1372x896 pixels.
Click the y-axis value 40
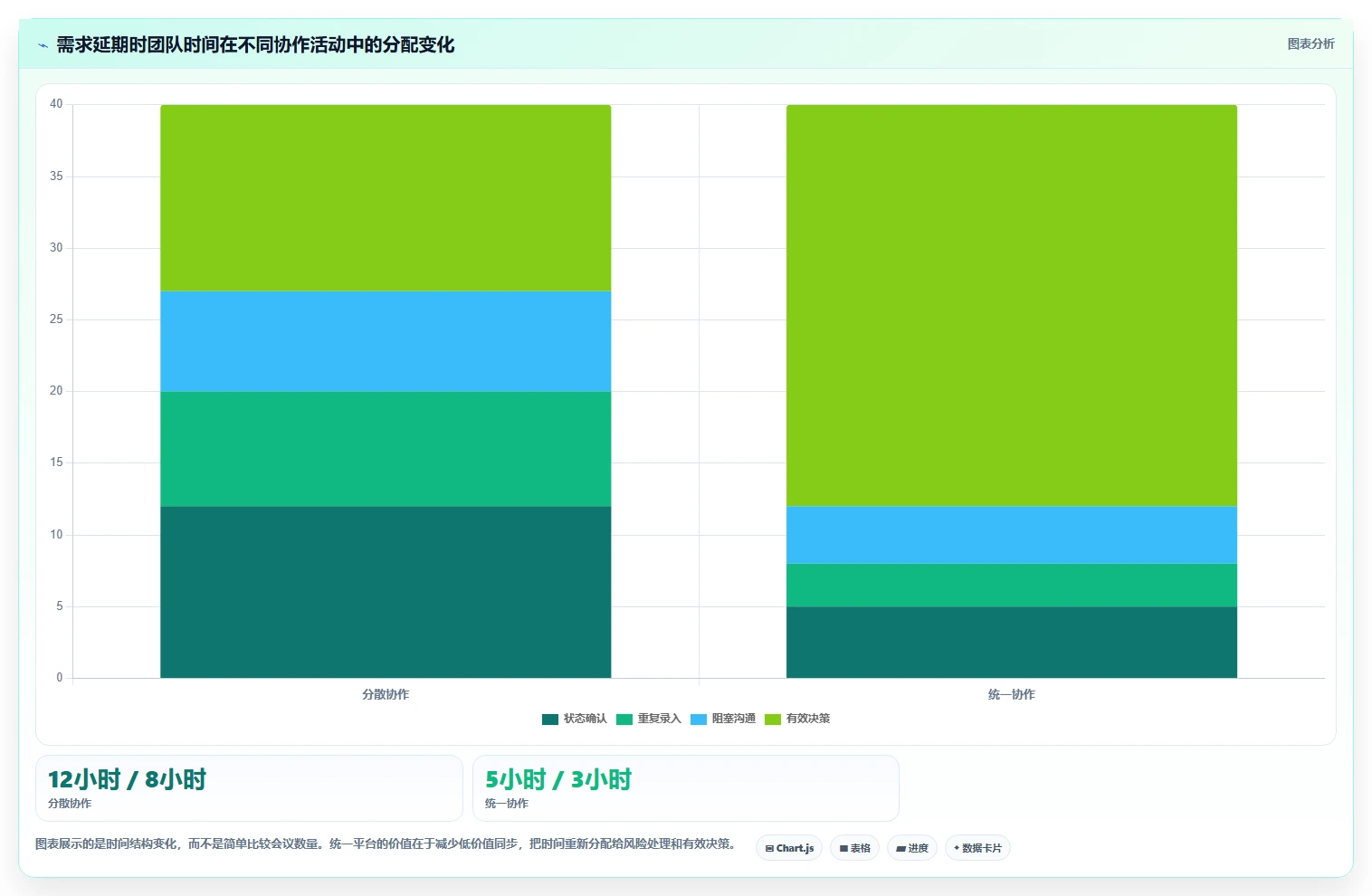56,104
